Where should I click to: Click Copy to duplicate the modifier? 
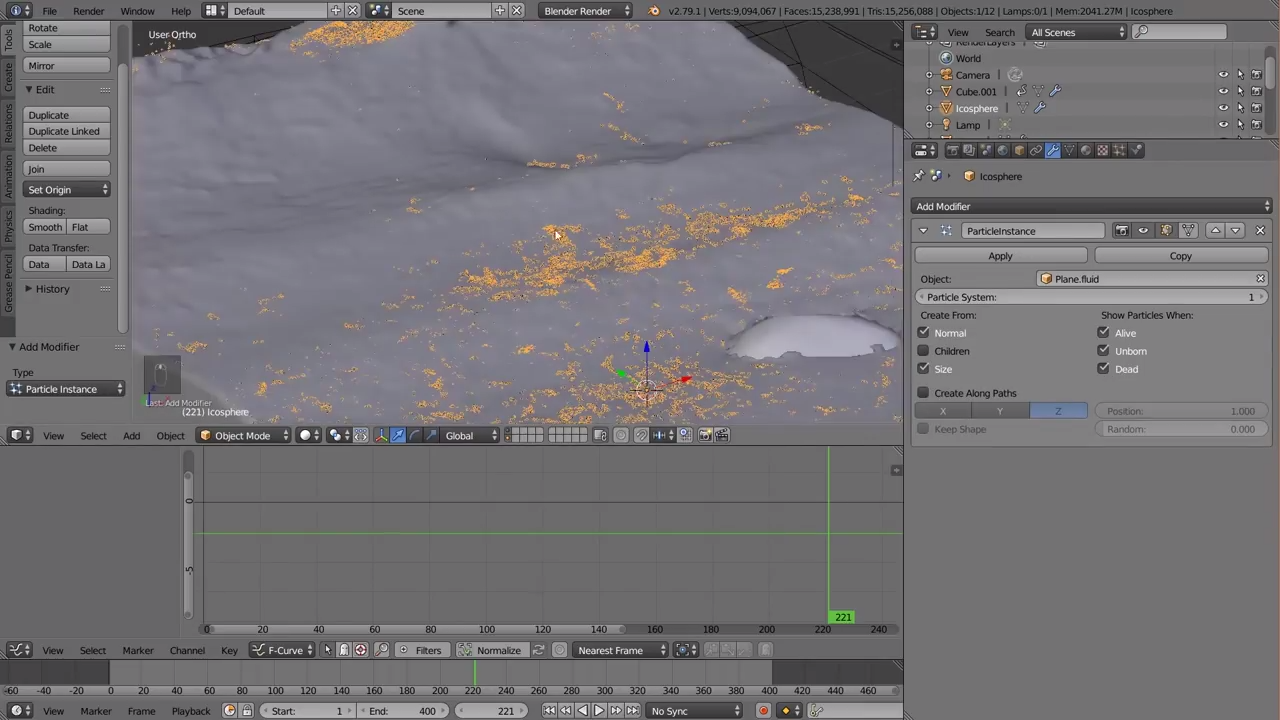pos(1180,256)
